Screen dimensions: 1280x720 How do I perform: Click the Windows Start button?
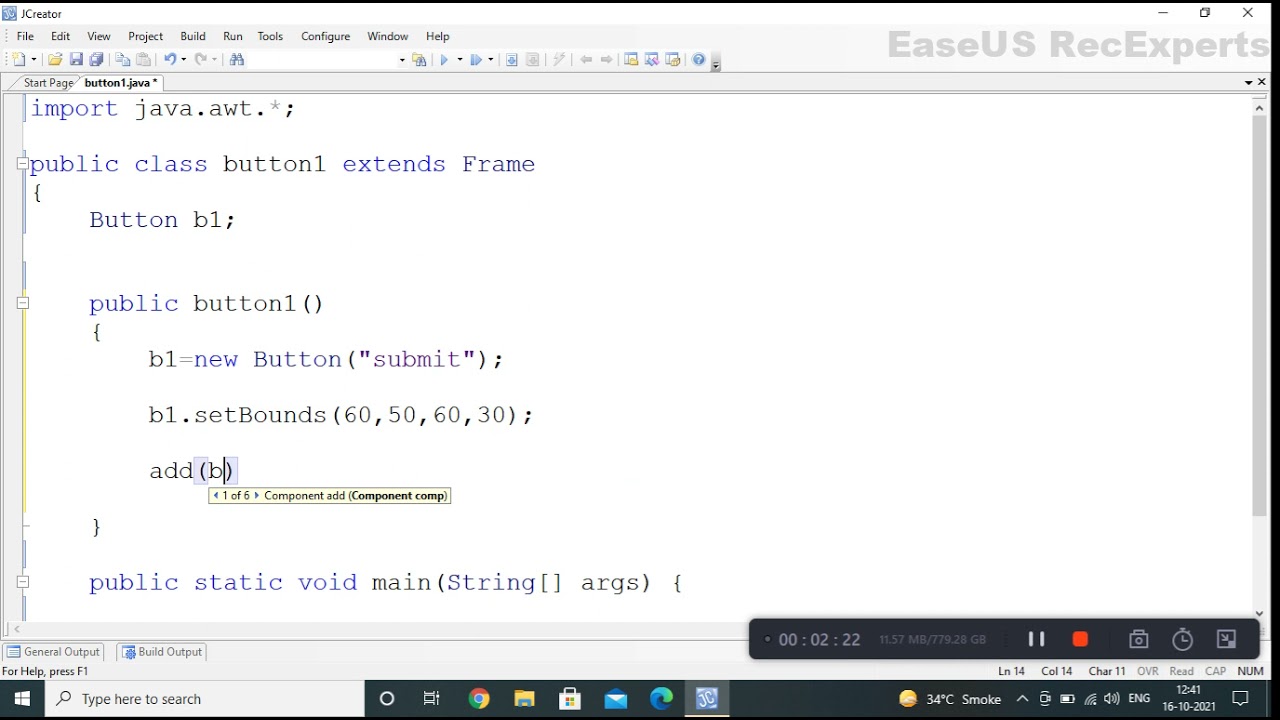[x=22, y=699]
